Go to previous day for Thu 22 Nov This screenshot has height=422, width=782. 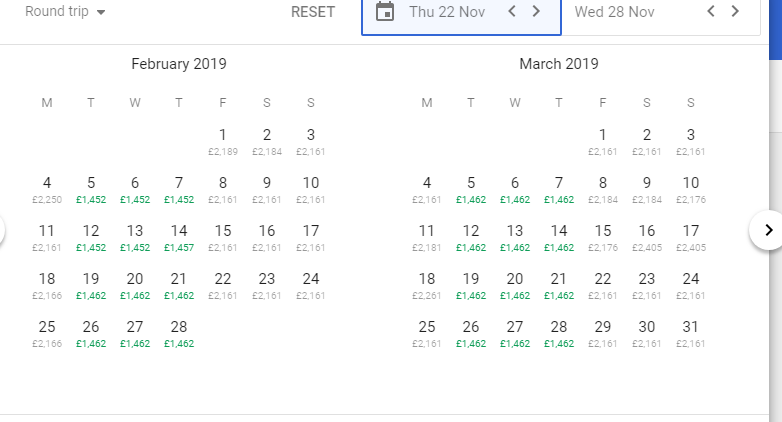(512, 12)
